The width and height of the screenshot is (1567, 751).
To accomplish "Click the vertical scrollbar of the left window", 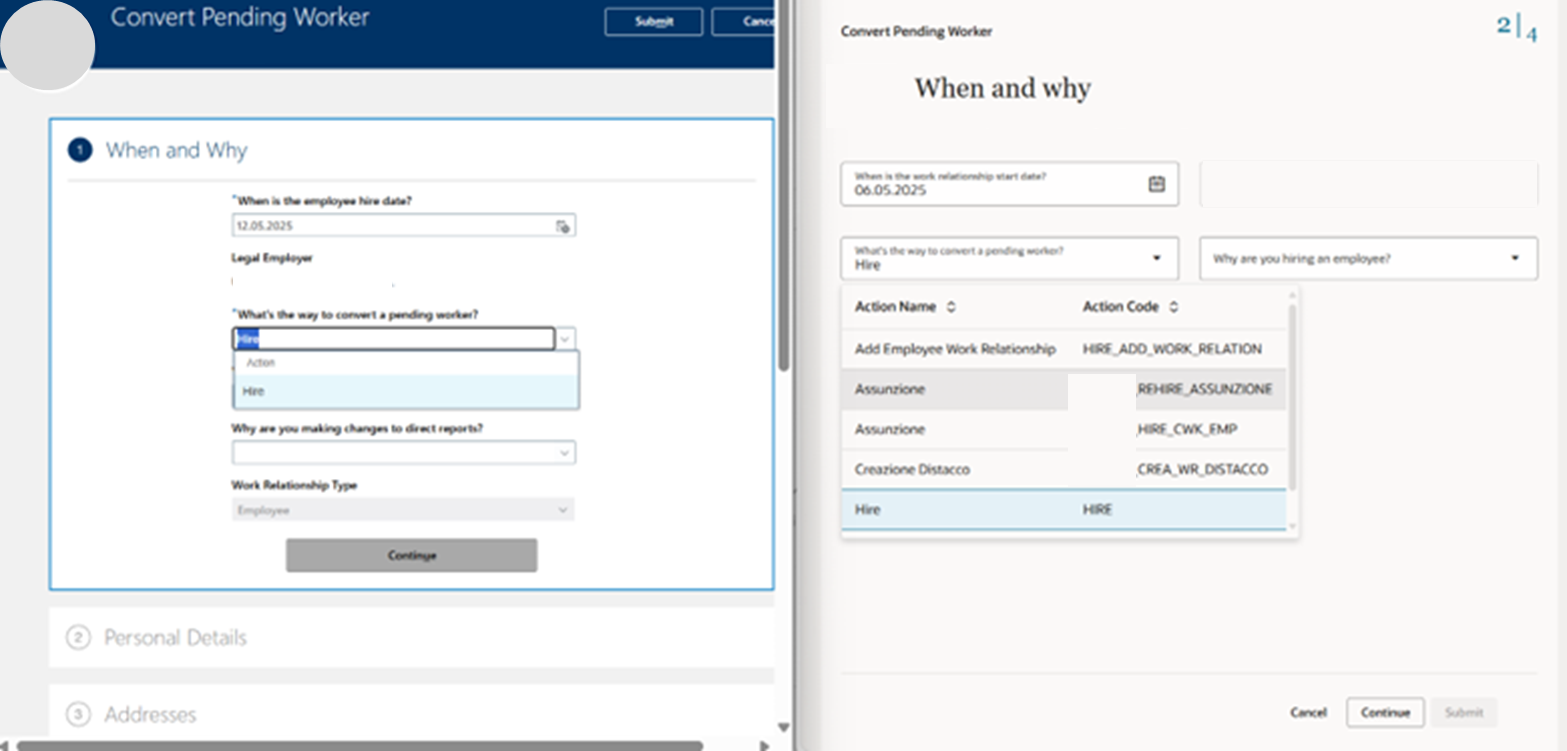I will point(784,186).
